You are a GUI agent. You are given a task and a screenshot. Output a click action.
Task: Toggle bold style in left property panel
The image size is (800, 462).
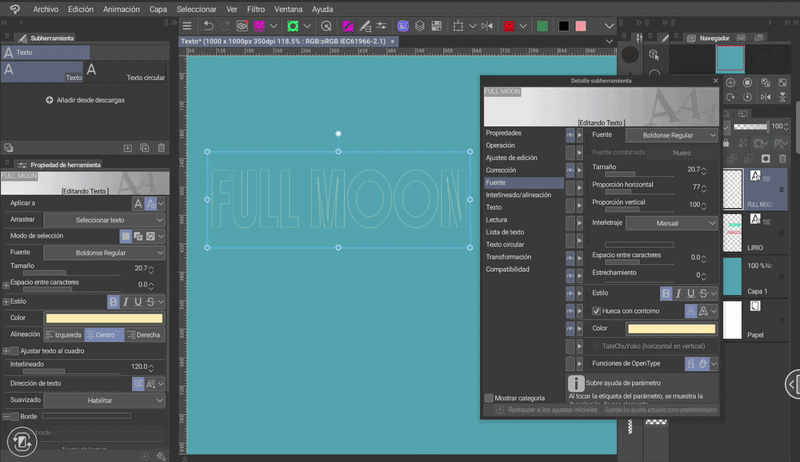coord(113,301)
